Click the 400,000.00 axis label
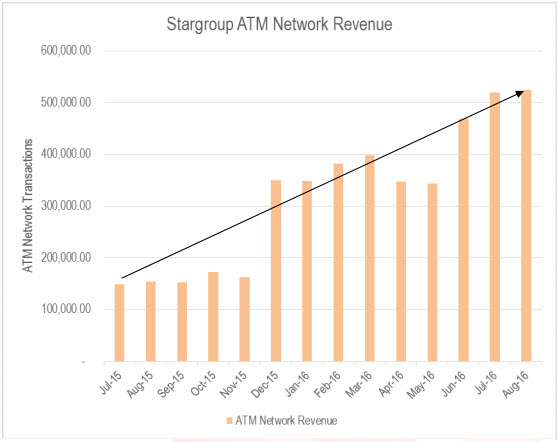Viewport: 557px width, 442px height. [66, 154]
